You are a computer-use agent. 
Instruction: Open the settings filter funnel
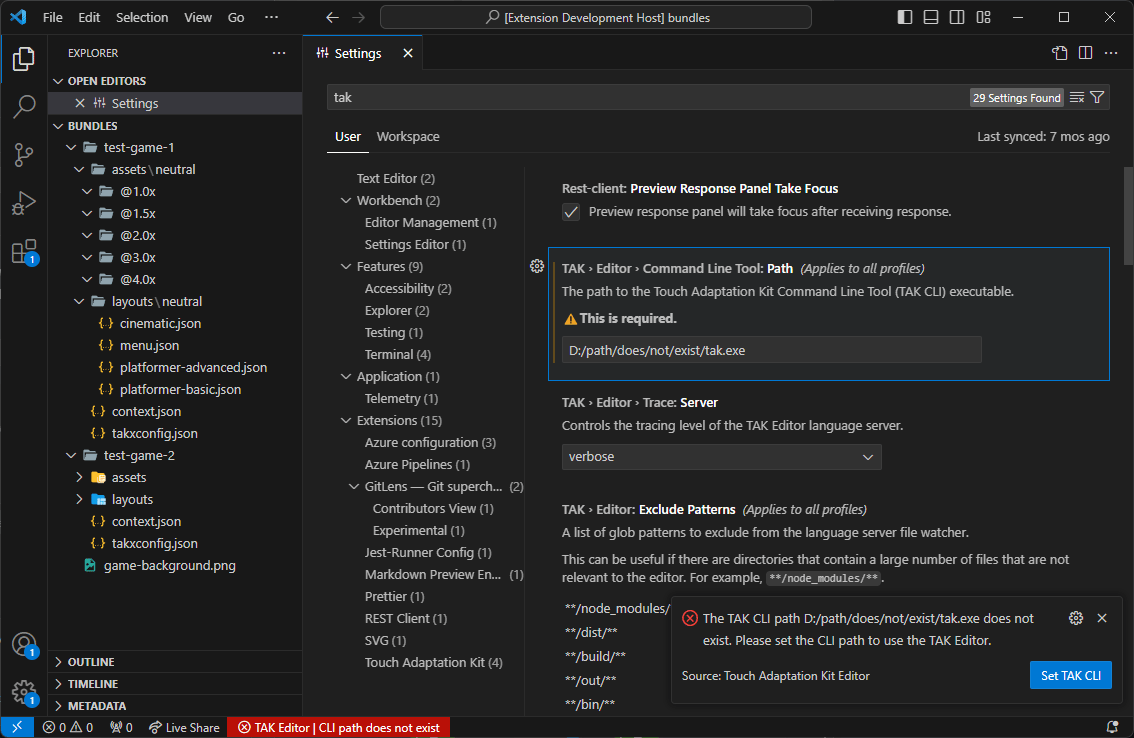pyautogui.click(x=1097, y=98)
